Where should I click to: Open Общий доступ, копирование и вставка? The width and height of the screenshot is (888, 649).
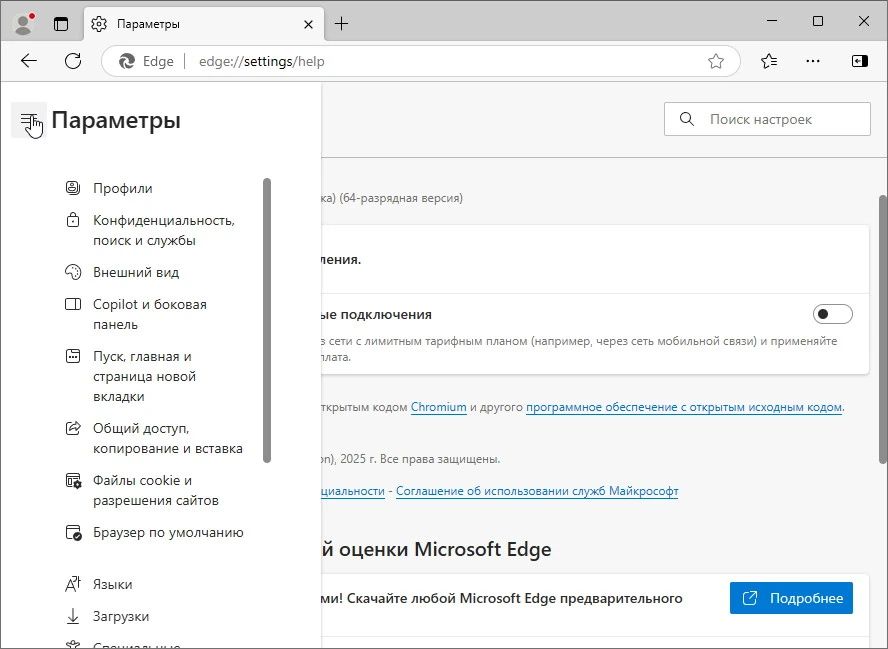click(168, 438)
